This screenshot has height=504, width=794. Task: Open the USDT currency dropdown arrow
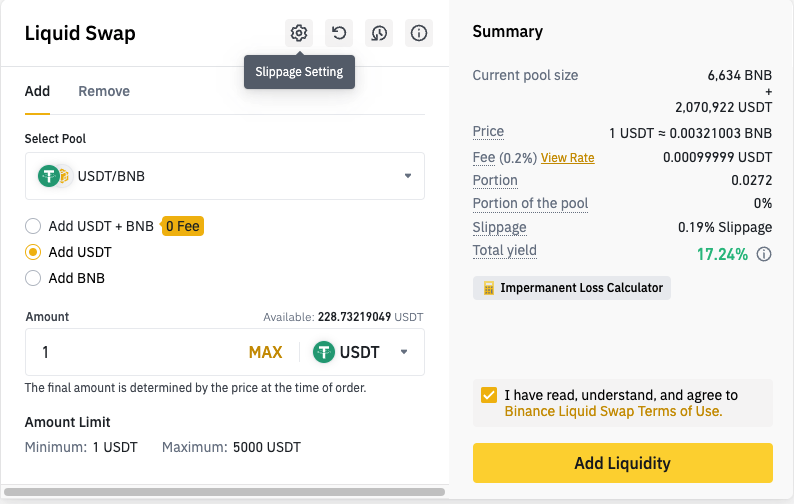point(404,352)
